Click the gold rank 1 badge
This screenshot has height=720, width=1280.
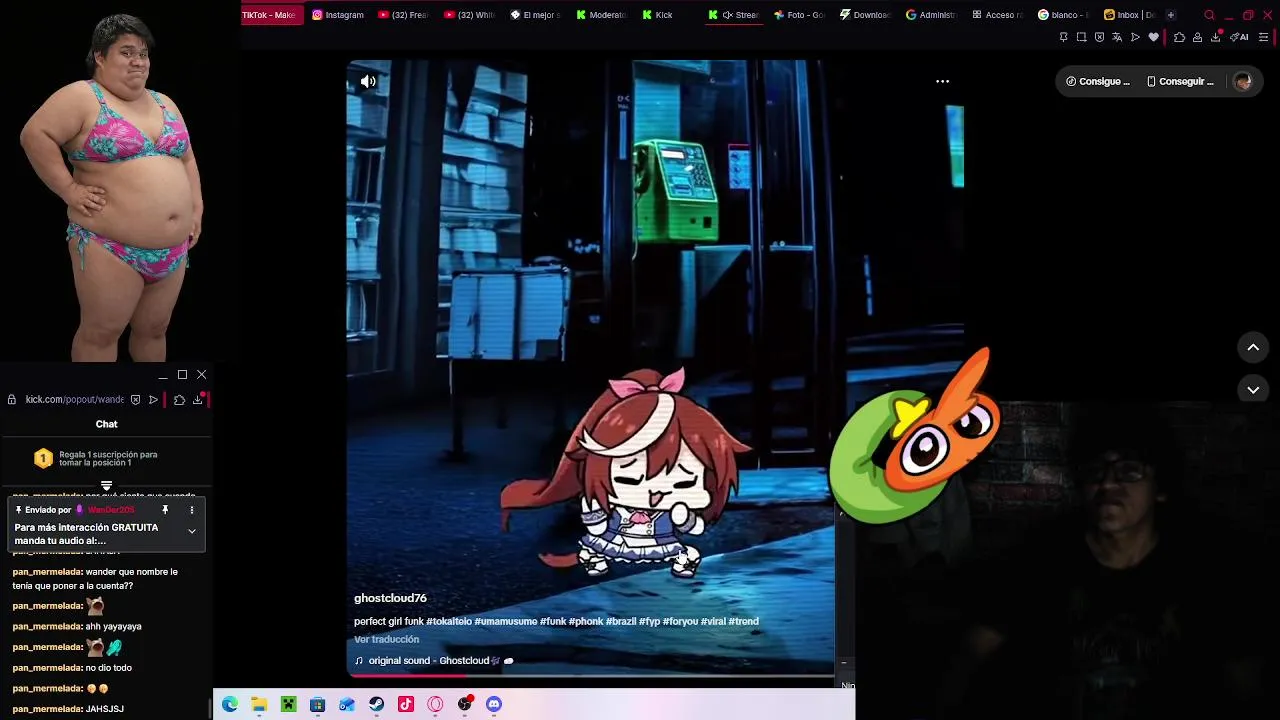coord(43,458)
